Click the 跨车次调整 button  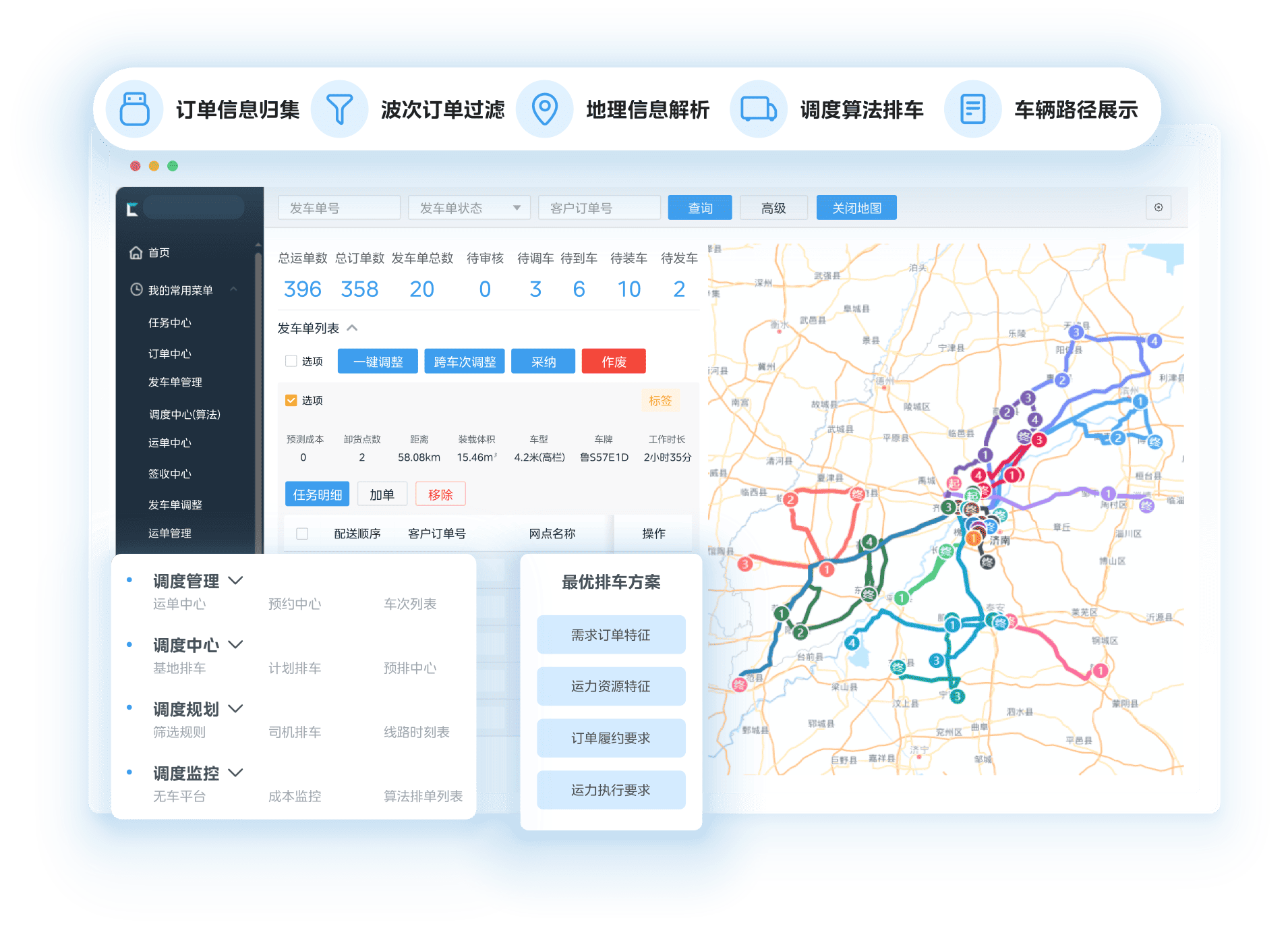(x=465, y=362)
